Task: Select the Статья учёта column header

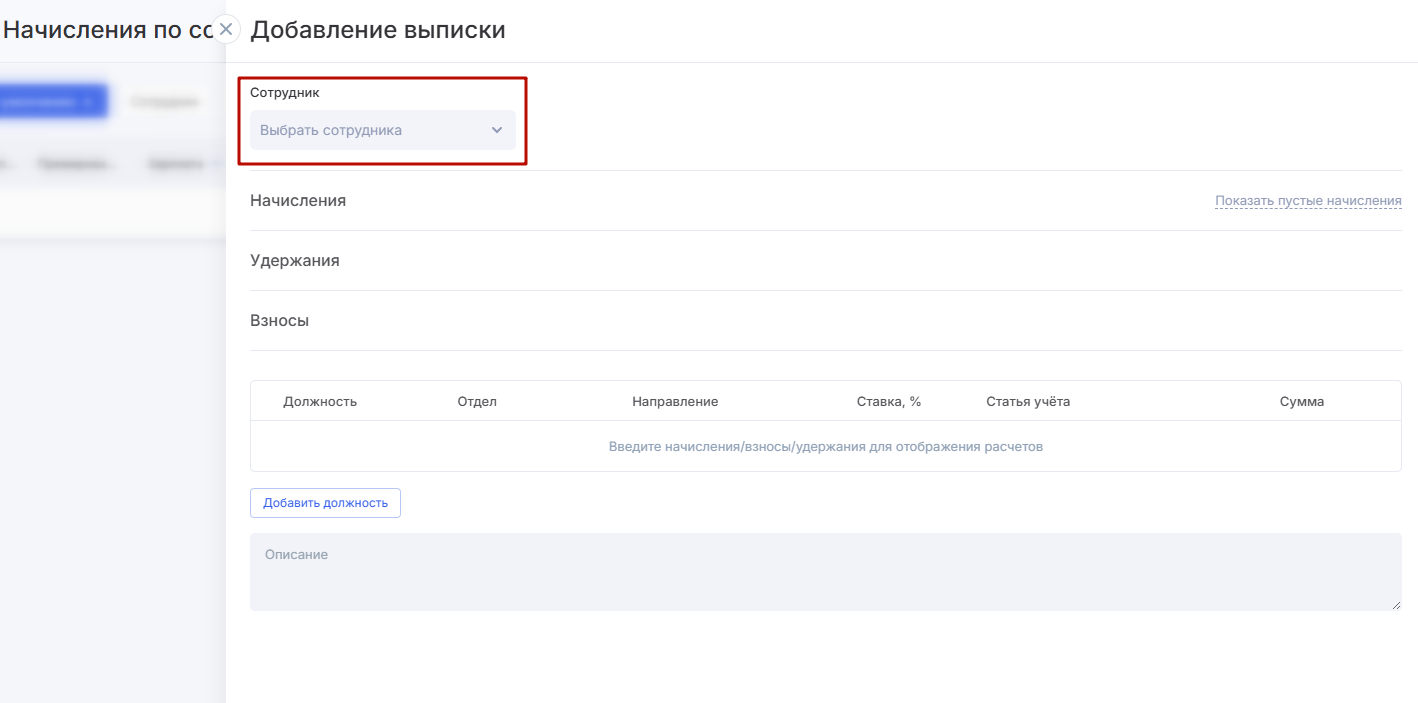Action: [1028, 401]
